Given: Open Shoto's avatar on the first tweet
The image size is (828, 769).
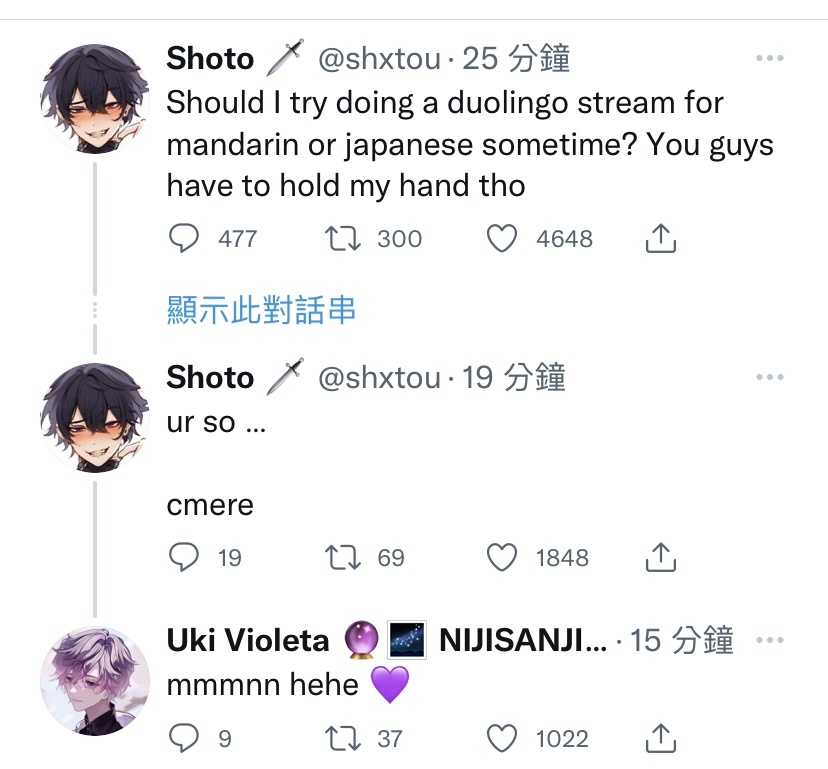Looking at the screenshot, I should [x=95, y=99].
